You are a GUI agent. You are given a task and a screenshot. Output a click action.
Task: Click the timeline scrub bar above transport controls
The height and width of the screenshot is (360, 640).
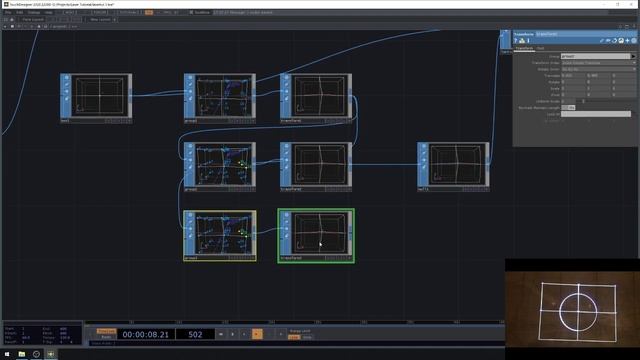coord(294,322)
